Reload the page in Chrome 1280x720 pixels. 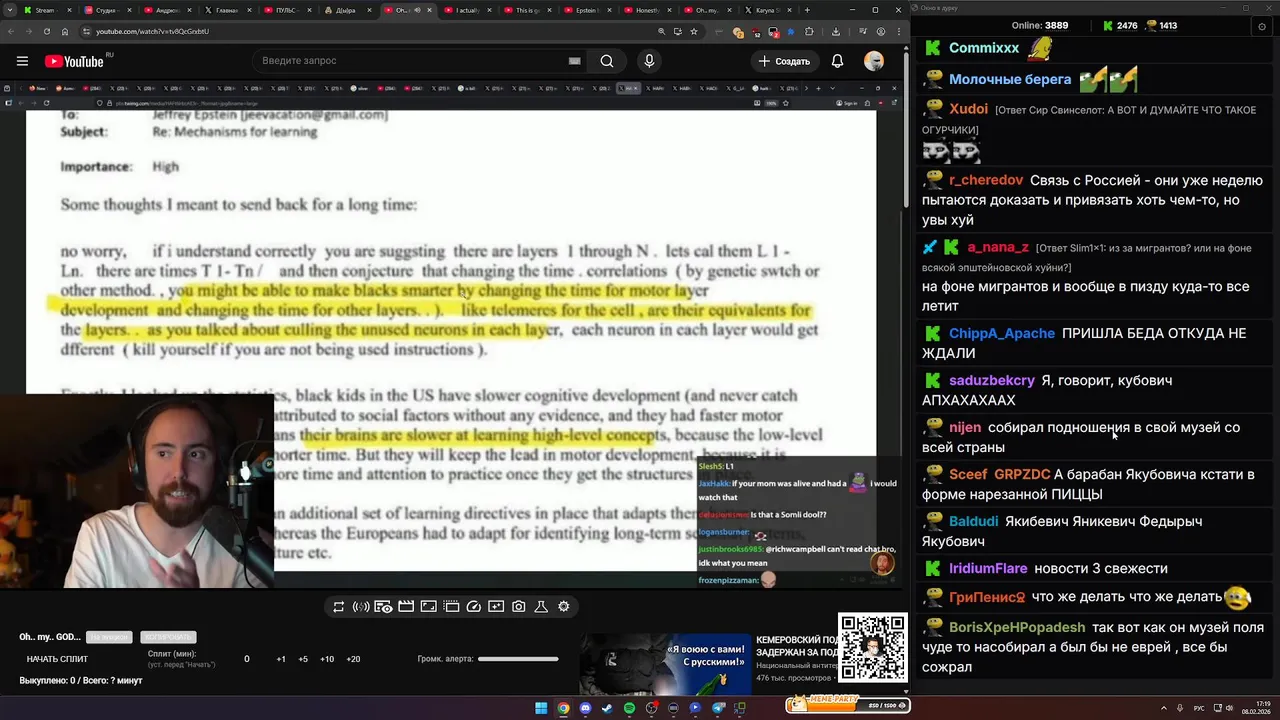pyautogui.click(x=47, y=31)
